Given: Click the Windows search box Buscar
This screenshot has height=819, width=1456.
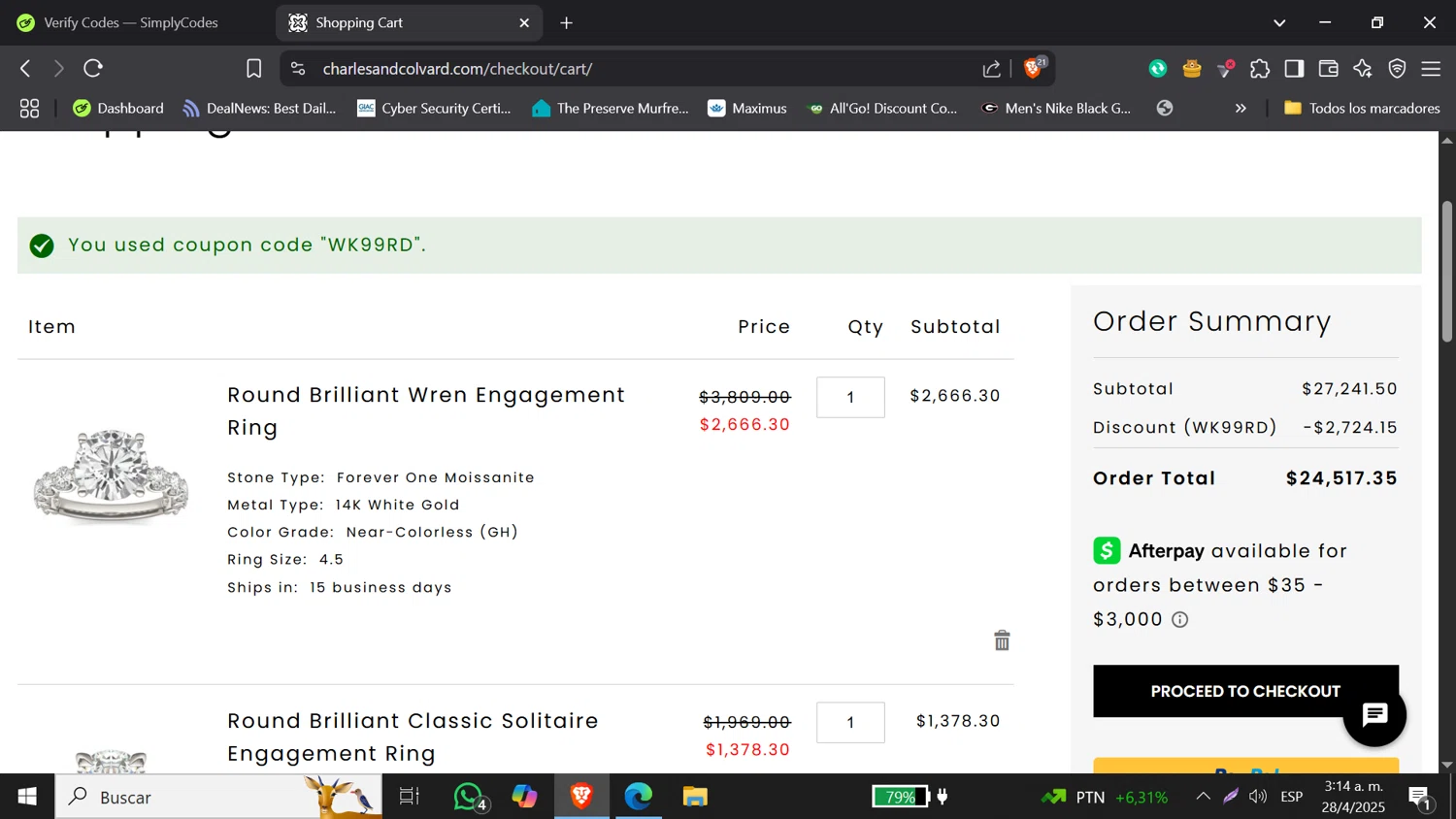Looking at the screenshot, I should pyautogui.click(x=218, y=797).
